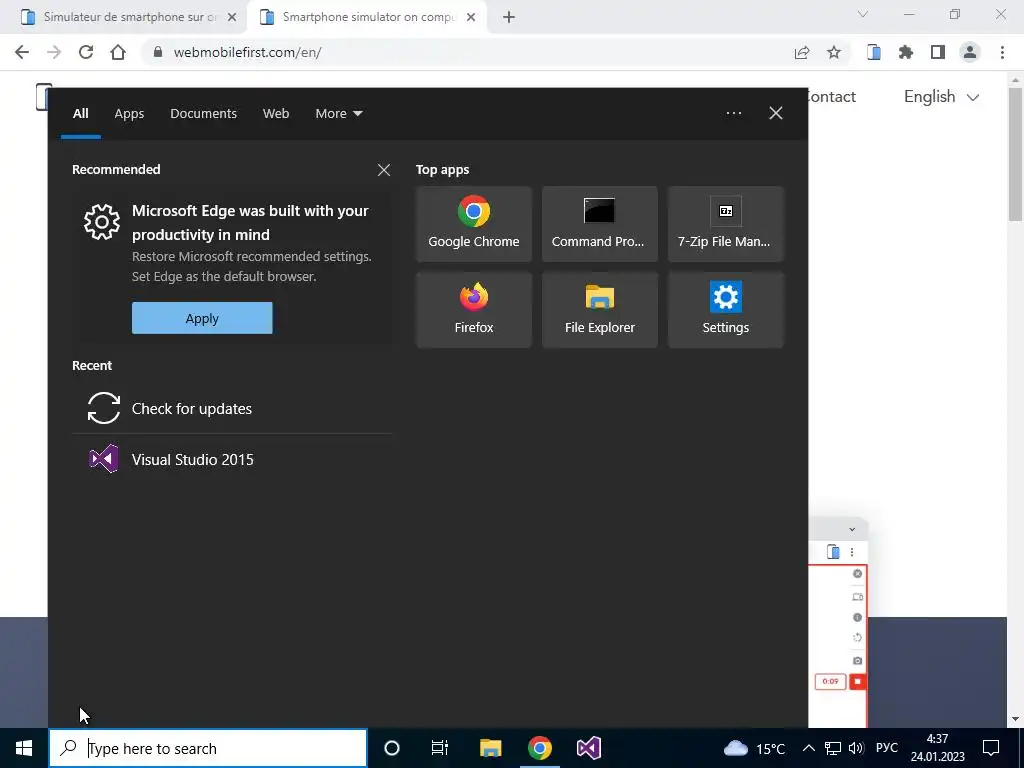Click the Apply button for Edge settings

(202, 318)
